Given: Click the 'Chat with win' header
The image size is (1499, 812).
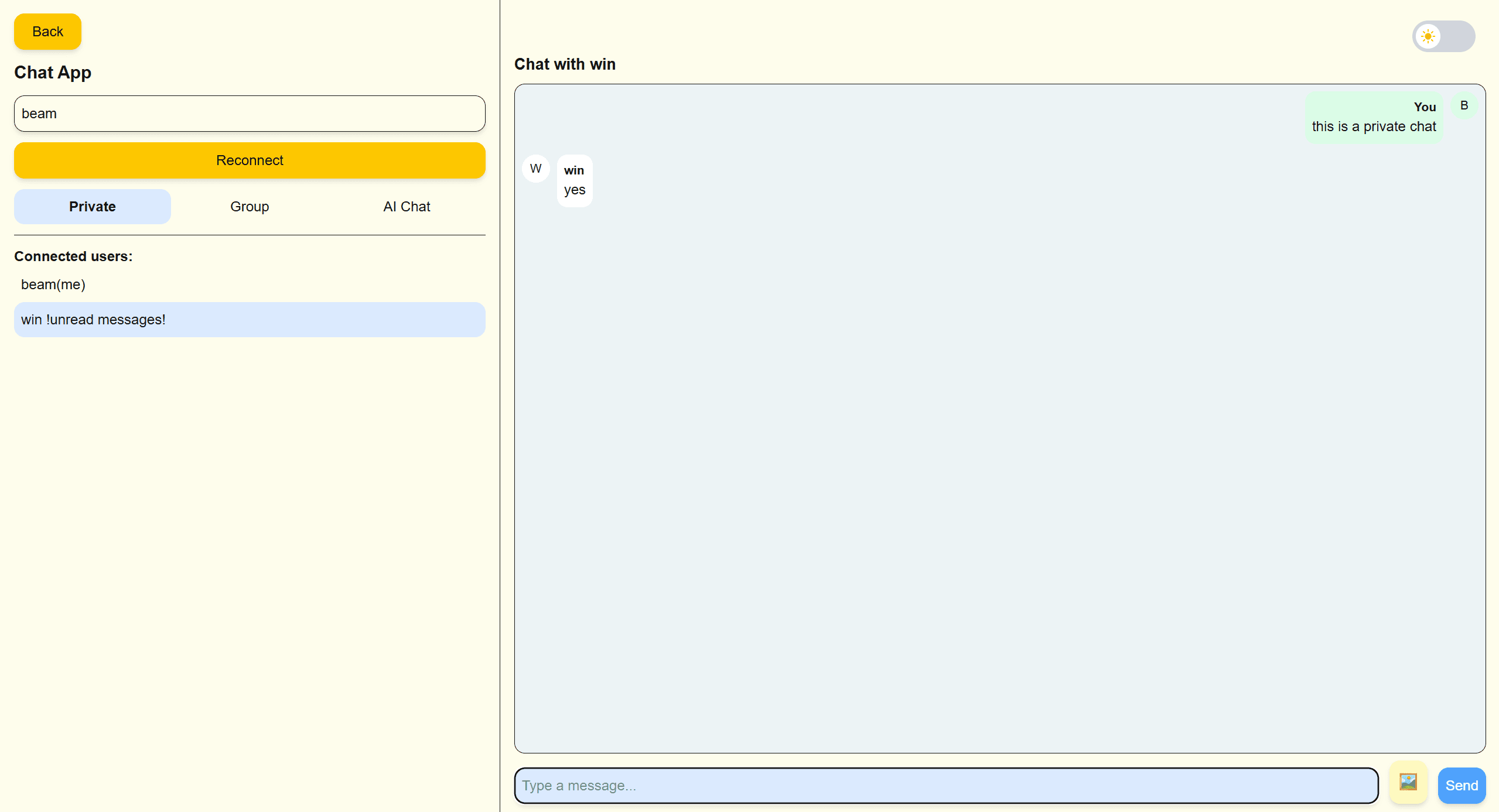Looking at the screenshot, I should click(565, 64).
